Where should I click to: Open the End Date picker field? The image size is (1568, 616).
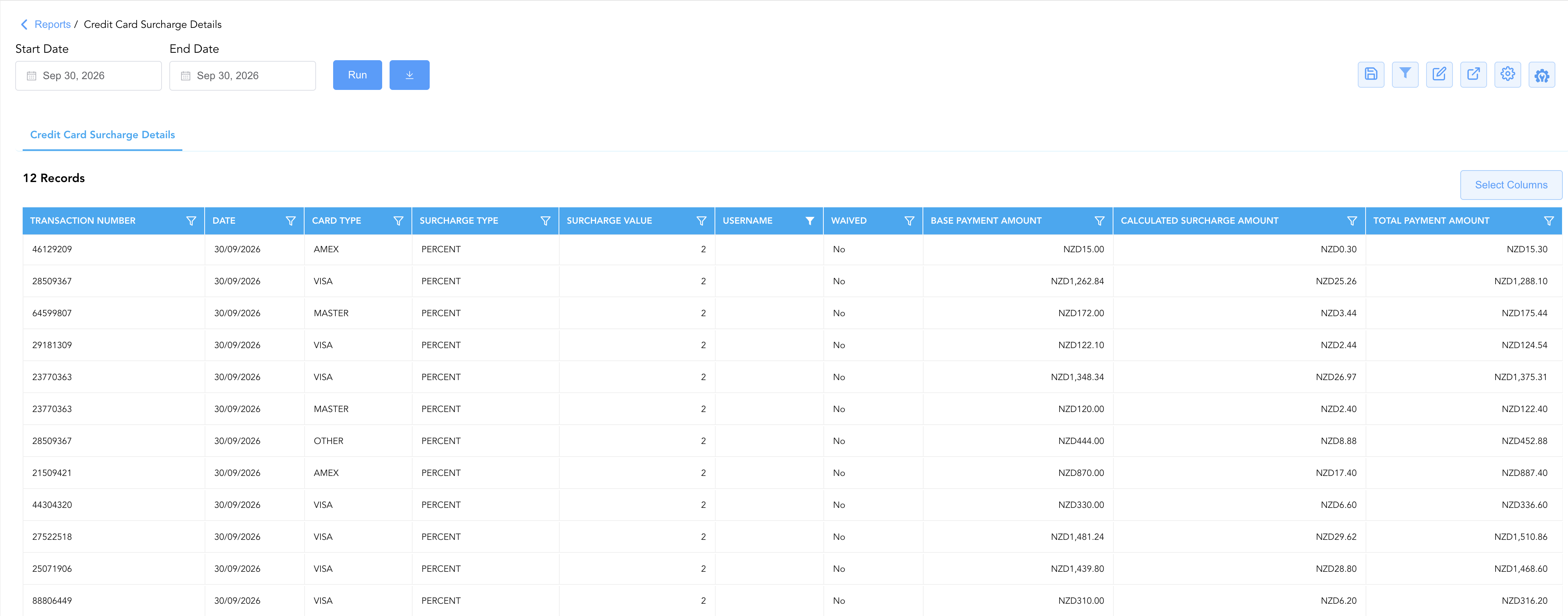coord(242,75)
